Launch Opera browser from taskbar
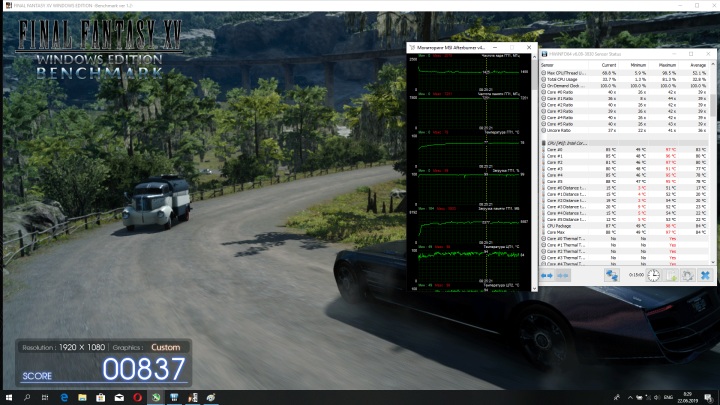The height and width of the screenshot is (405, 720). tap(137, 398)
